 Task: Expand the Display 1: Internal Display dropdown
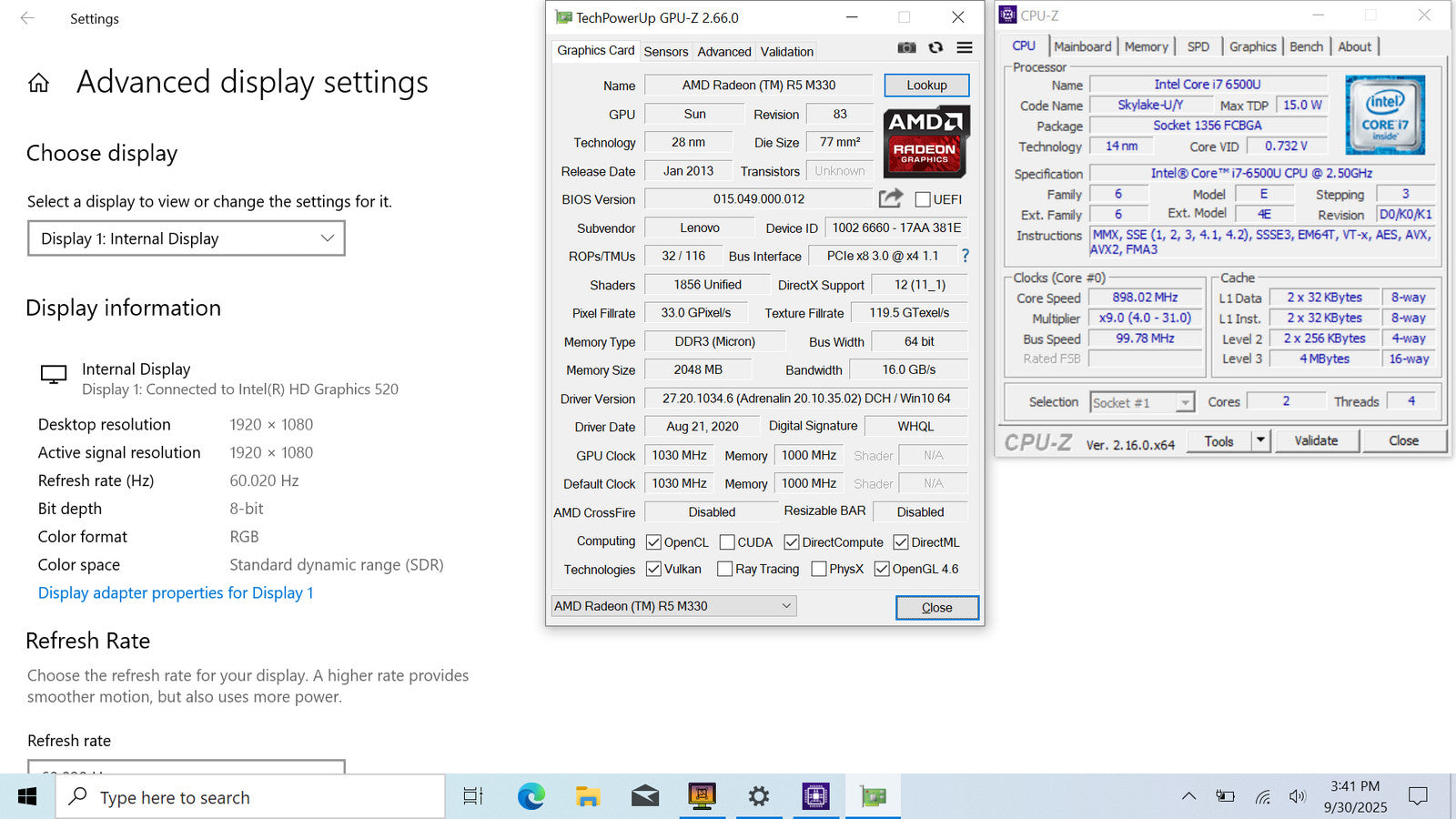click(187, 238)
